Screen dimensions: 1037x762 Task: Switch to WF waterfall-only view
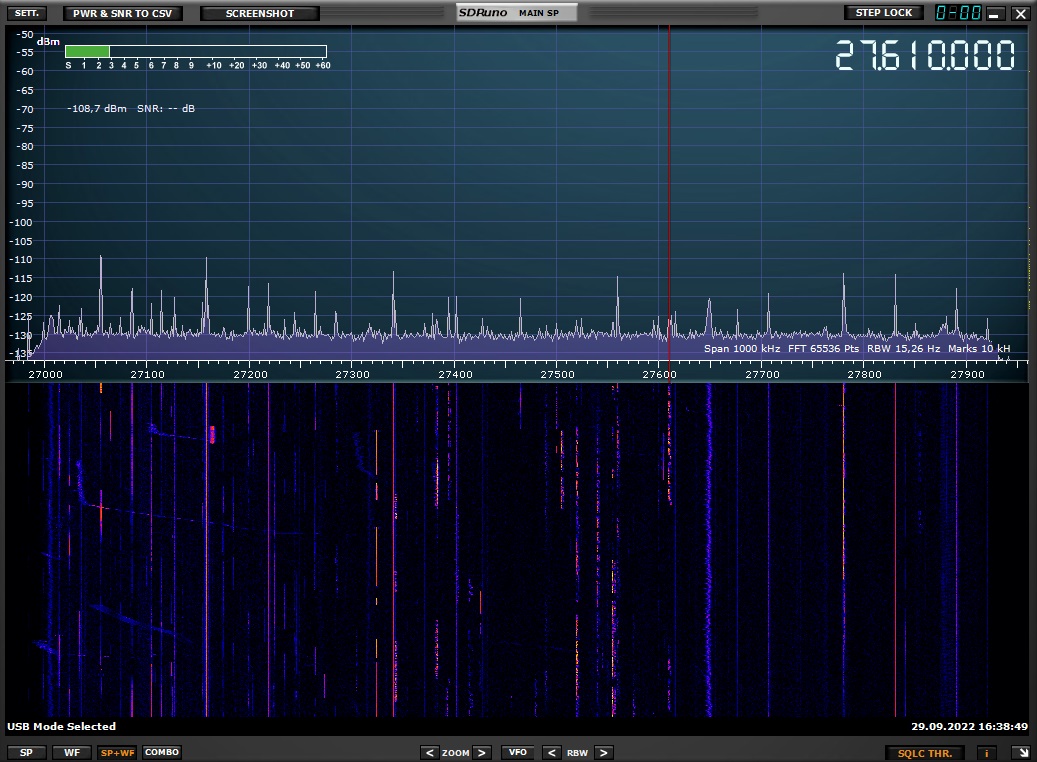(72, 753)
